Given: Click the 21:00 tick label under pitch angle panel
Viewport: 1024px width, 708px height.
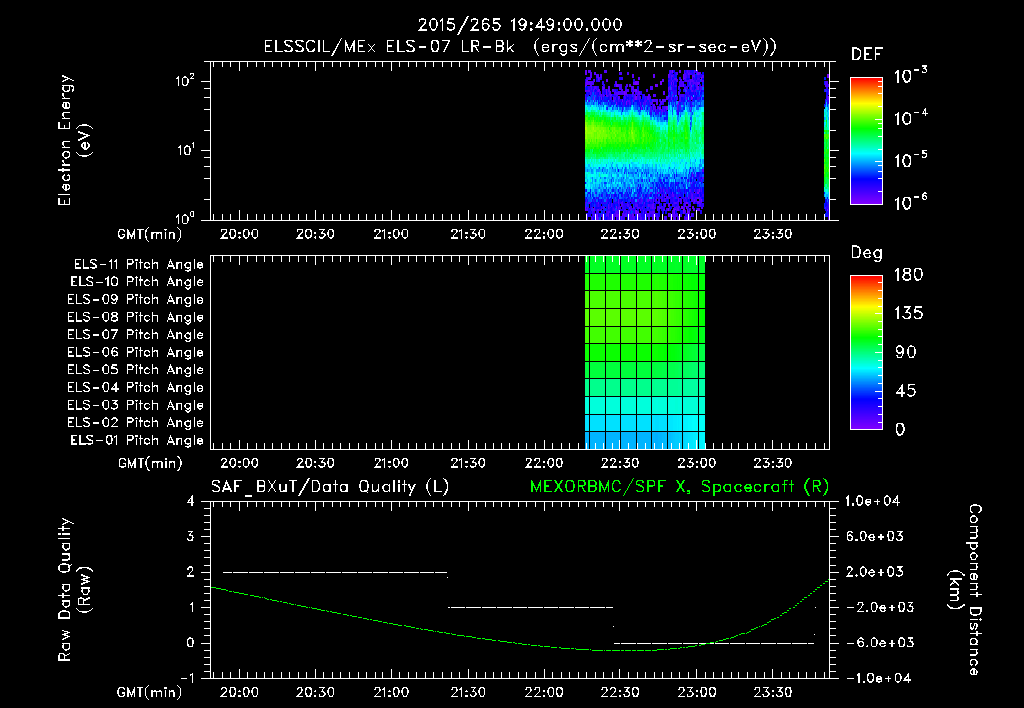Looking at the screenshot, I should point(391,463).
